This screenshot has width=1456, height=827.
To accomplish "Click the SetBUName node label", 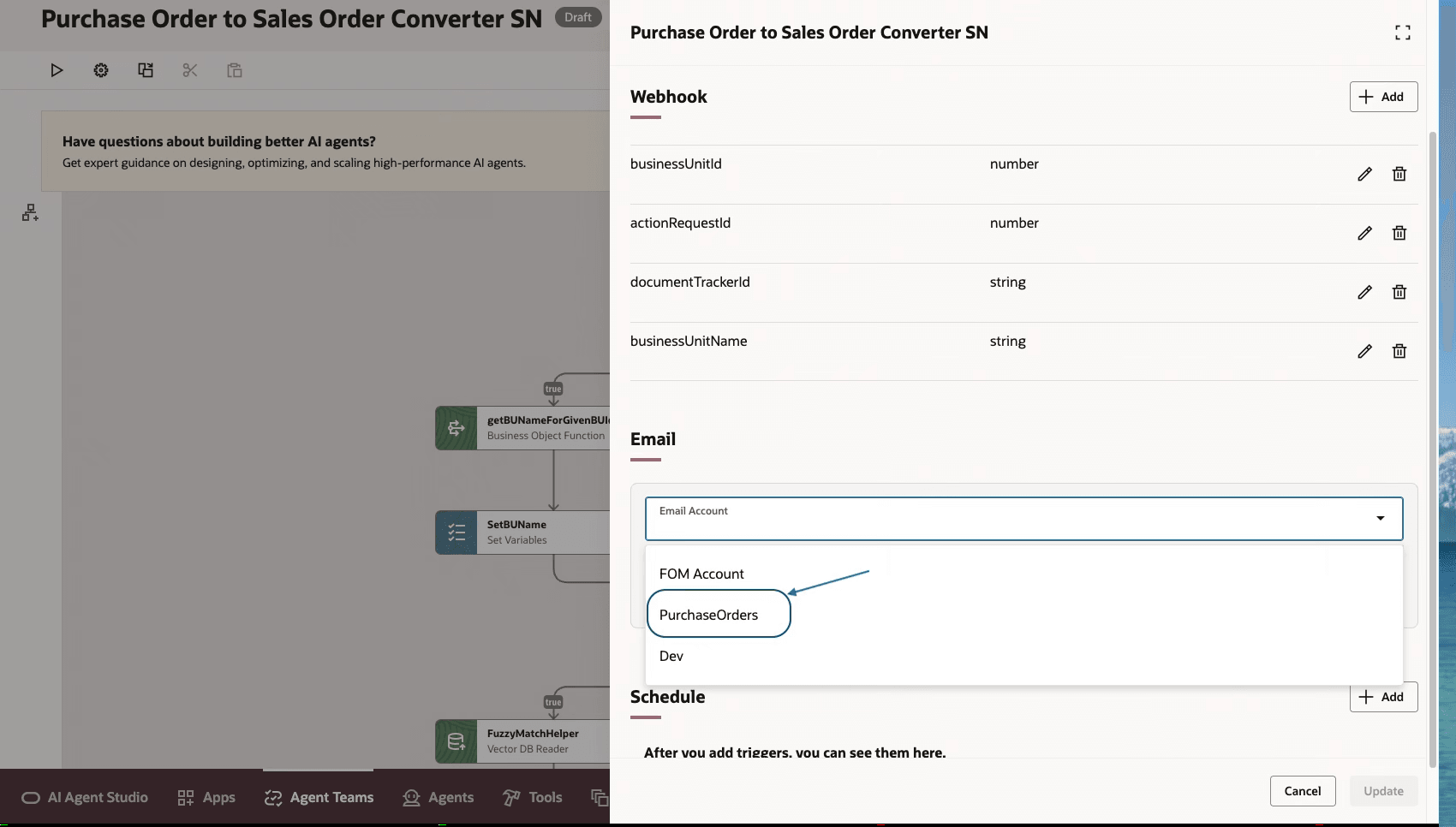I will tap(516, 525).
